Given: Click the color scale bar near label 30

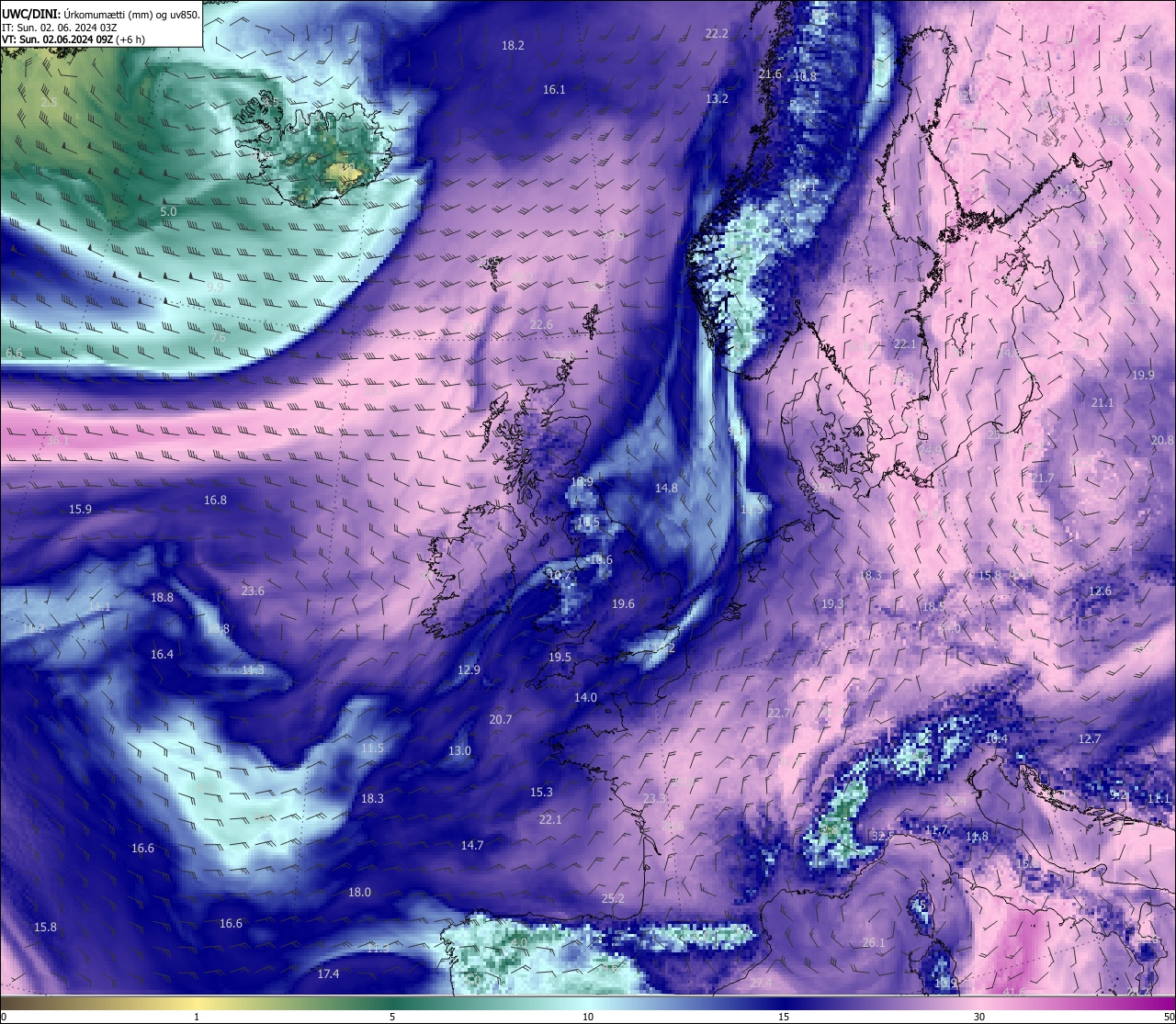Looking at the screenshot, I should click(x=979, y=1003).
